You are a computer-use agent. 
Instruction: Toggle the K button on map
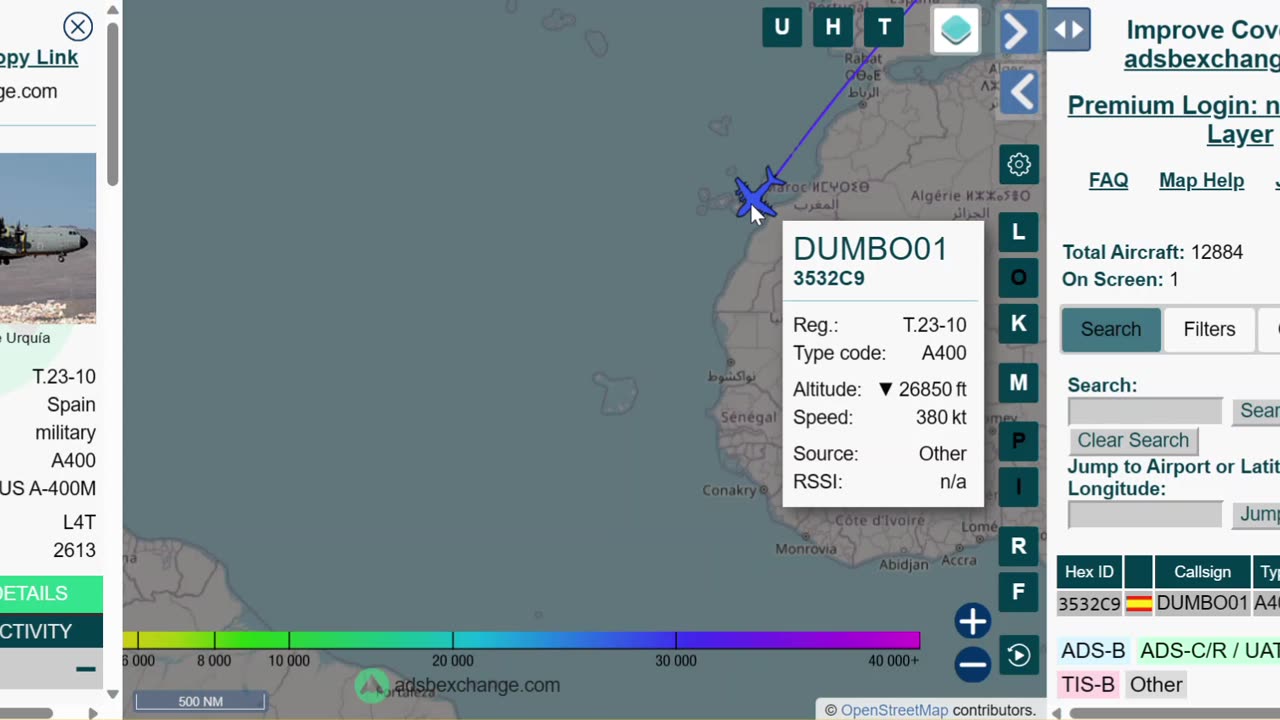[1019, 323]
